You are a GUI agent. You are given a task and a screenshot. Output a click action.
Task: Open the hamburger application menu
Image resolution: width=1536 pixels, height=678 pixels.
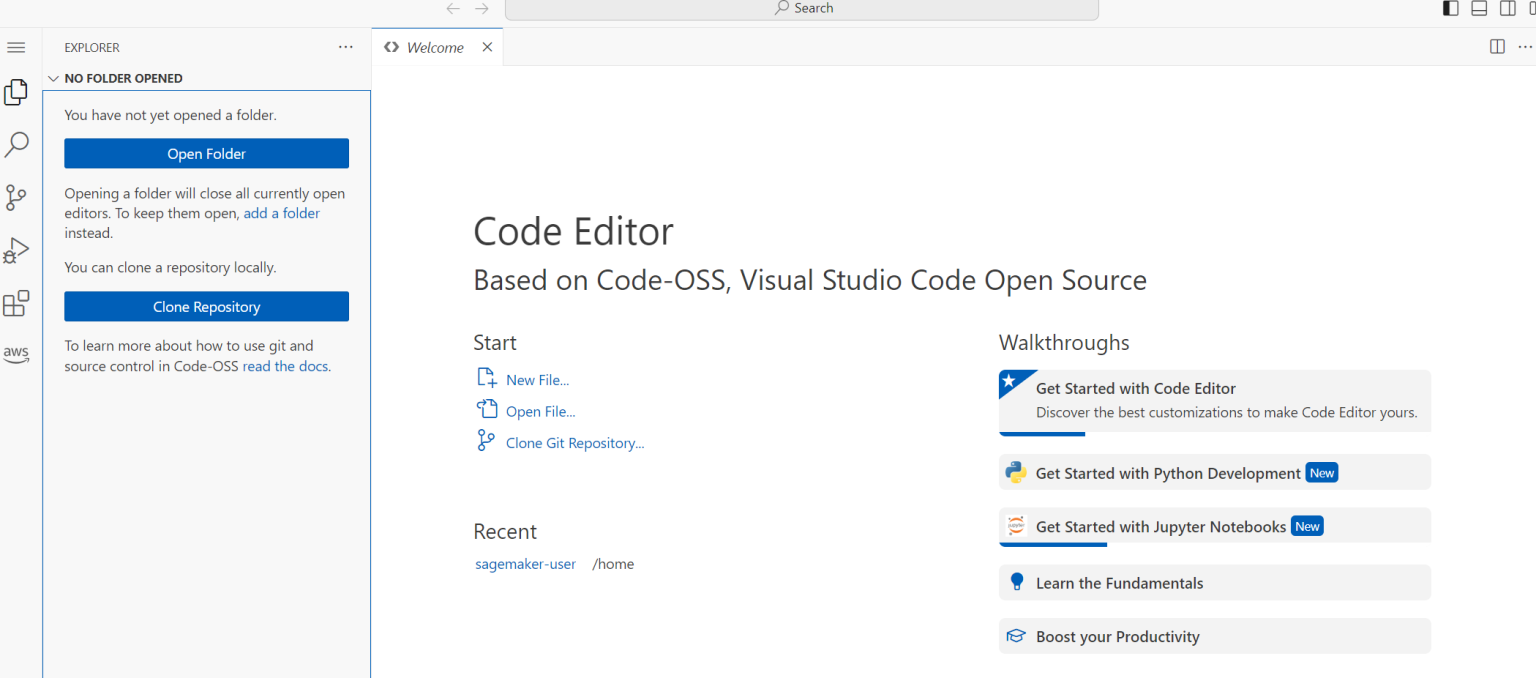[16, 46]
